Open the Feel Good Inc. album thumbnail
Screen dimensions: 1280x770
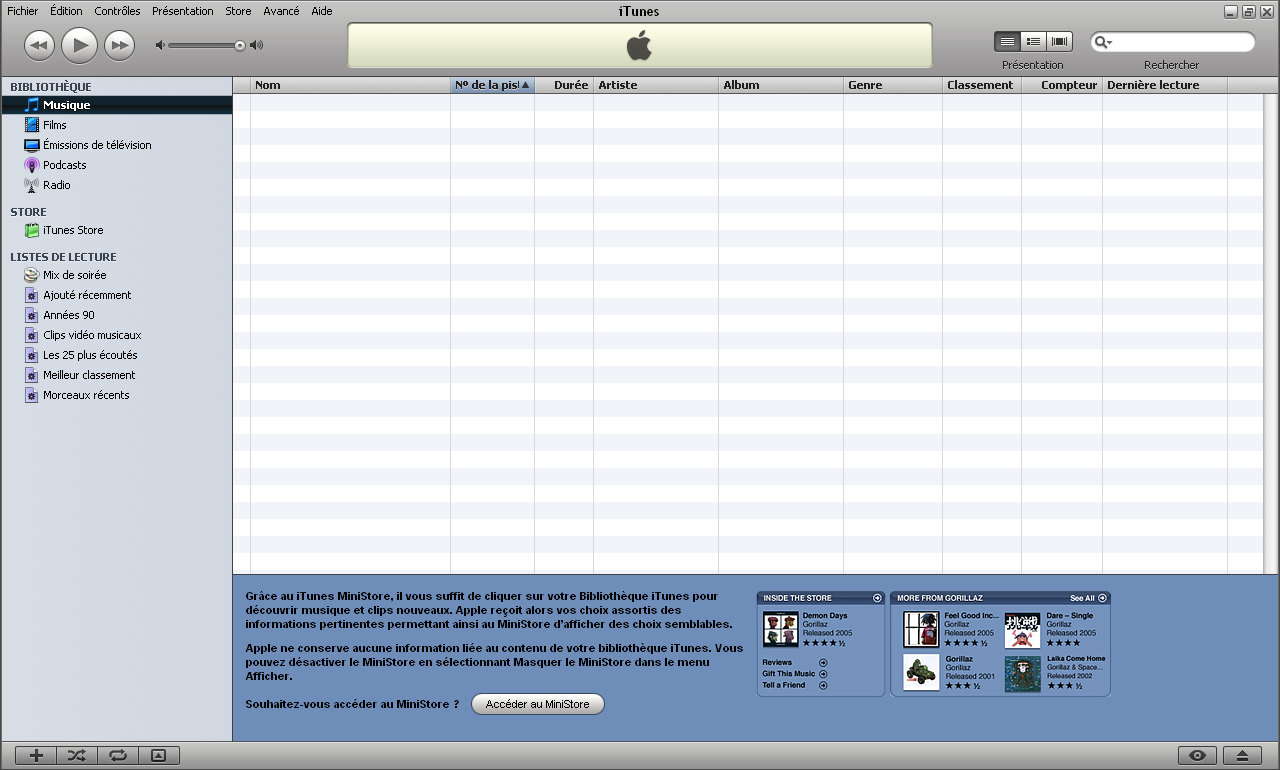coord(921,629)
